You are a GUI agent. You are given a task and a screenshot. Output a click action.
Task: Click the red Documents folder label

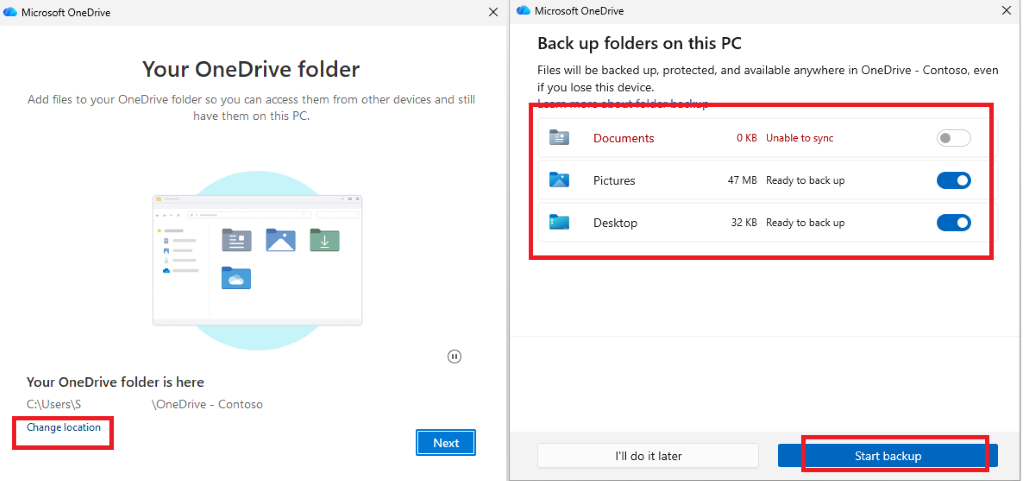624,138
